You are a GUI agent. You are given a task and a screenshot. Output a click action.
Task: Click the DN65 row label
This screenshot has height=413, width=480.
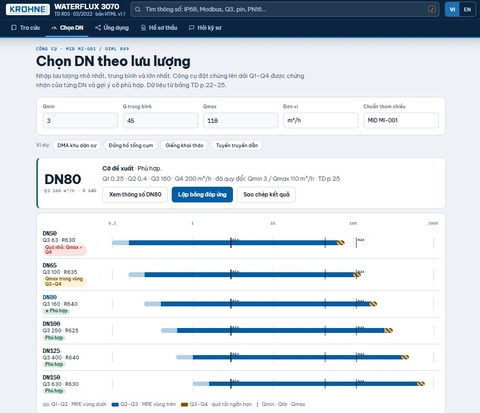click(50, 265)
